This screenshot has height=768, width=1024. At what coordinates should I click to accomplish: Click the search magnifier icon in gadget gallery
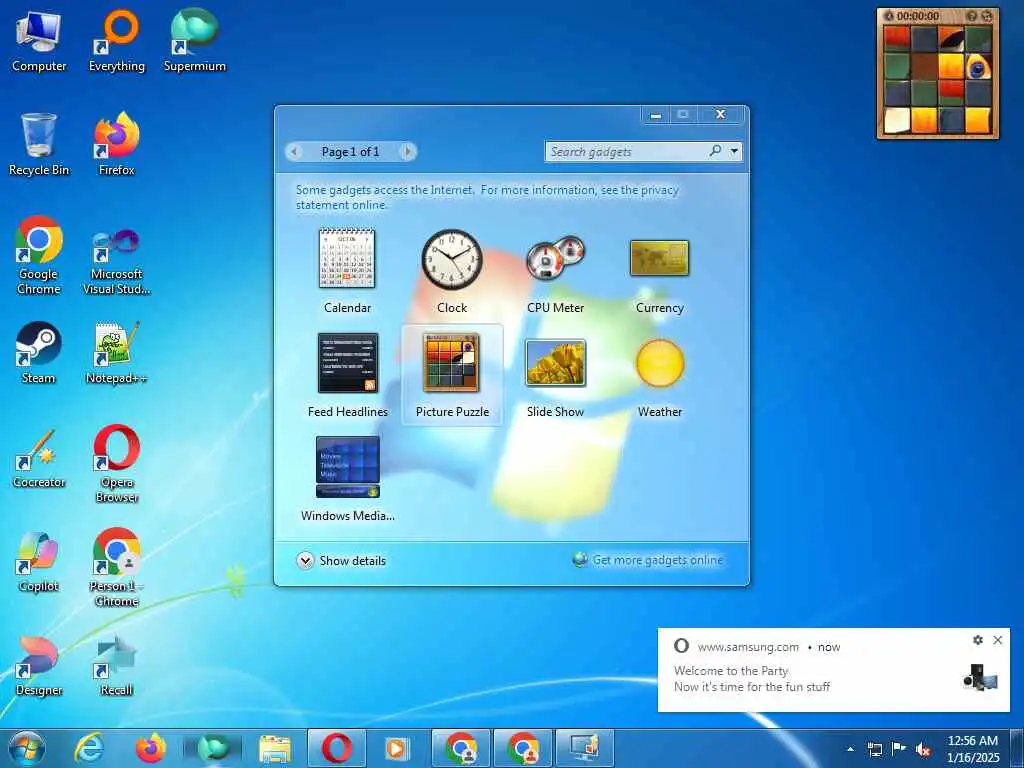715,151
